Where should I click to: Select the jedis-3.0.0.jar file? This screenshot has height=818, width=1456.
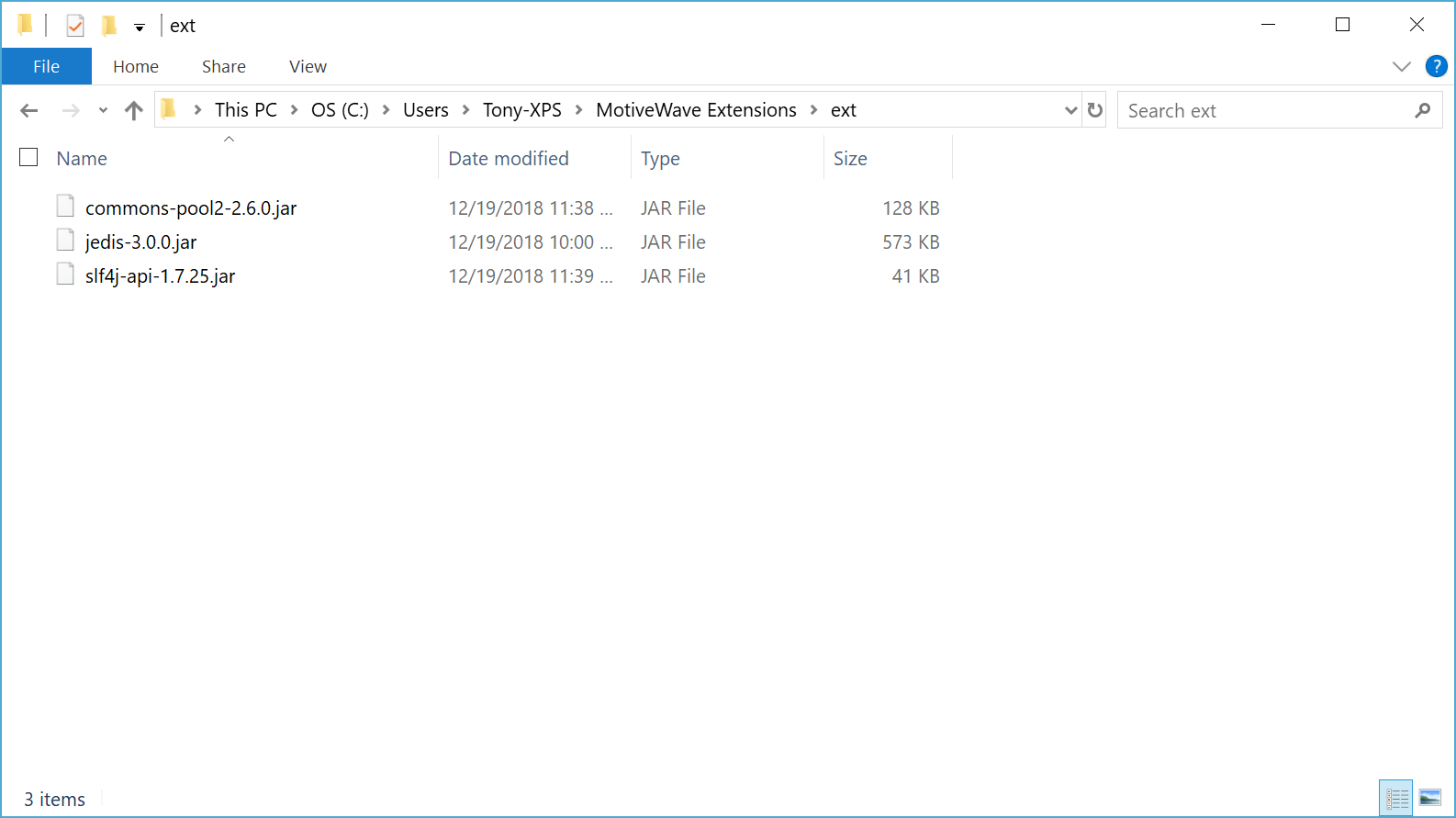point(140,242)
